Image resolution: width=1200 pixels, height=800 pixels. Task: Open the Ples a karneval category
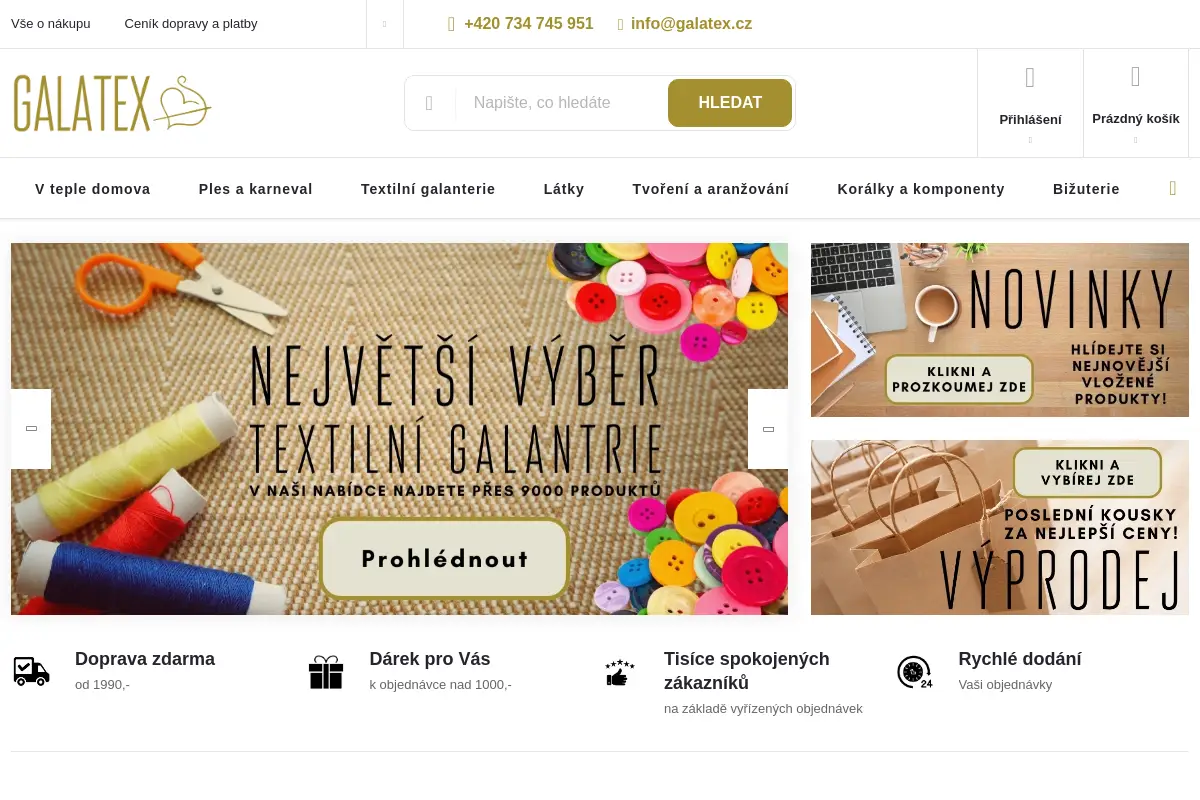(x=256, y=189)
